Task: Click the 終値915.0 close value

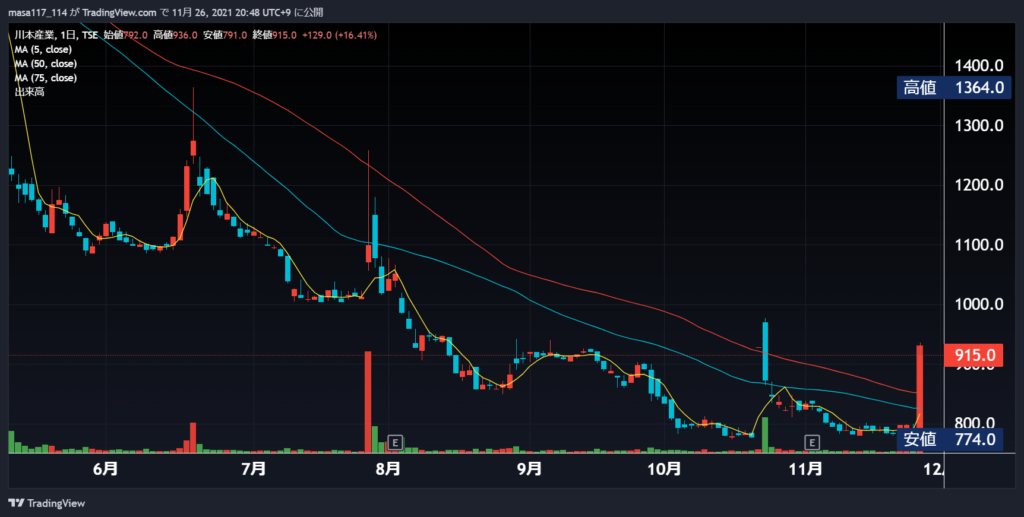Action: 274,35
